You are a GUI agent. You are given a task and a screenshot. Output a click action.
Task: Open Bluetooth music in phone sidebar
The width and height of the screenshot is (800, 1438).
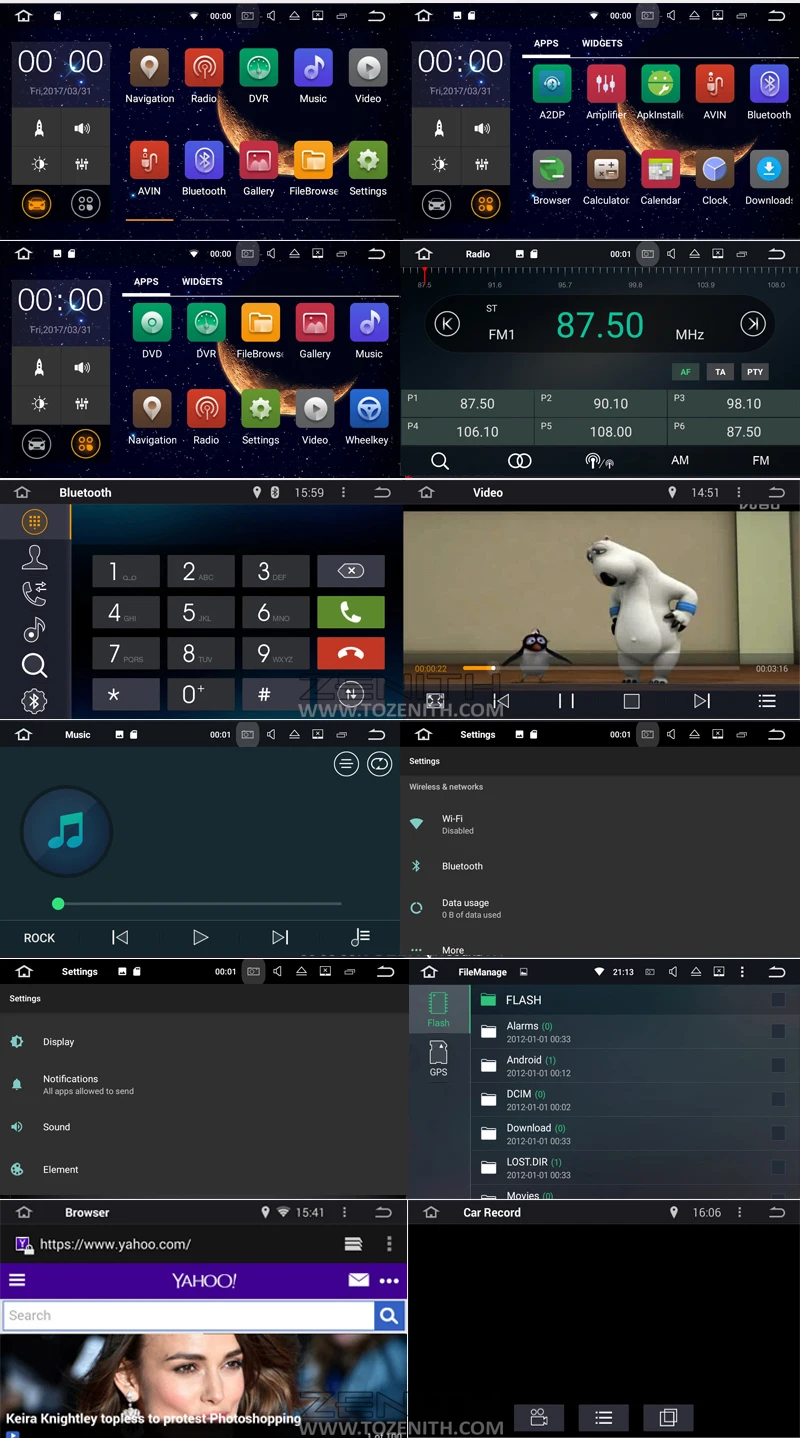(x=34, y=629)
